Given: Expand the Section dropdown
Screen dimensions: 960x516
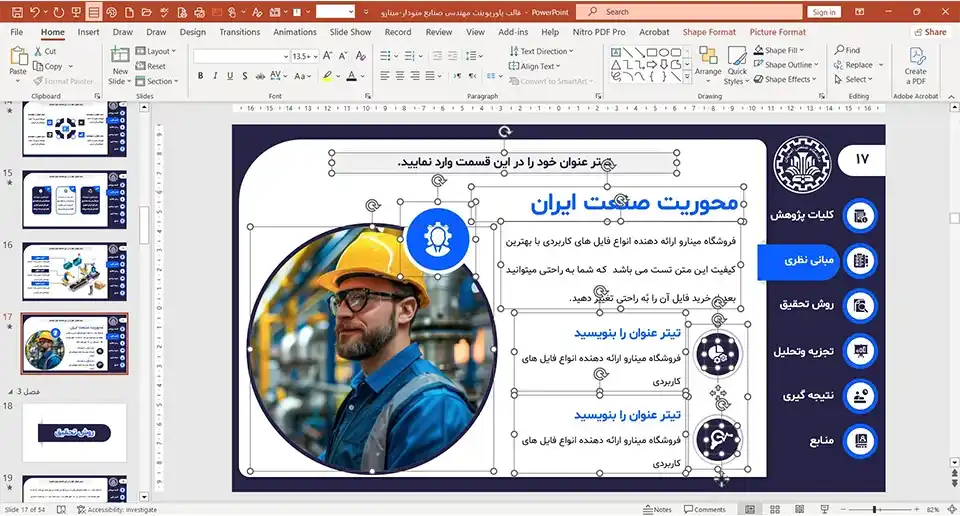Looking at the screenshot, I should tap(157, 81).
